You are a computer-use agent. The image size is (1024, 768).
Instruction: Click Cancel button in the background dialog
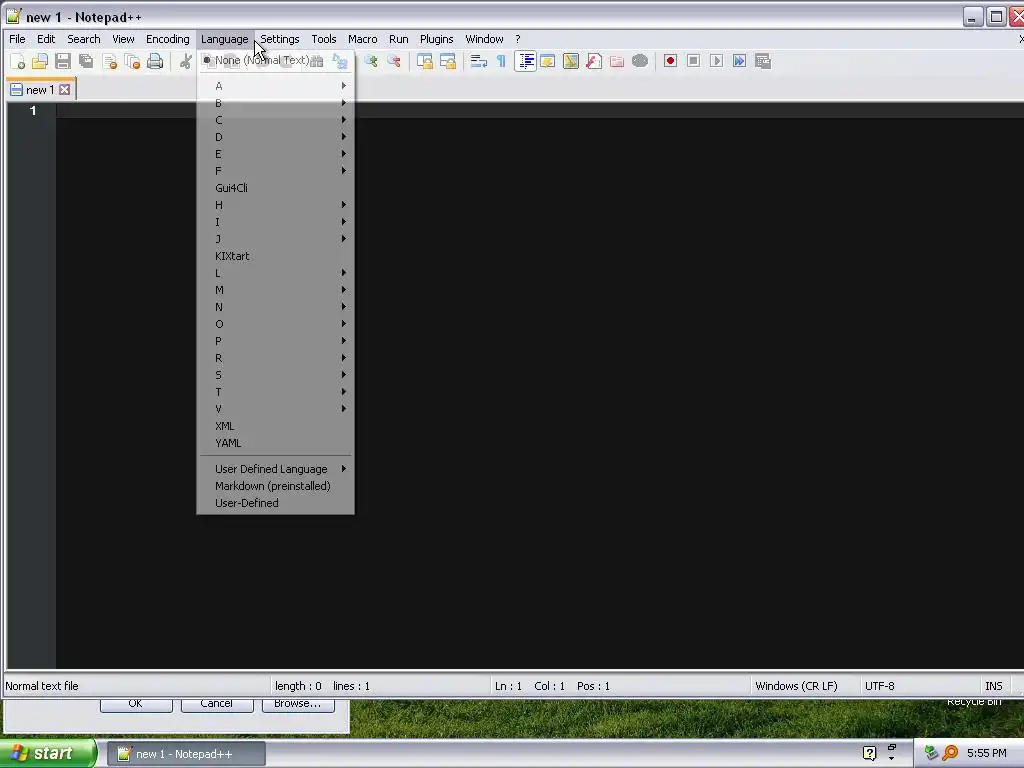click(217, 705)
